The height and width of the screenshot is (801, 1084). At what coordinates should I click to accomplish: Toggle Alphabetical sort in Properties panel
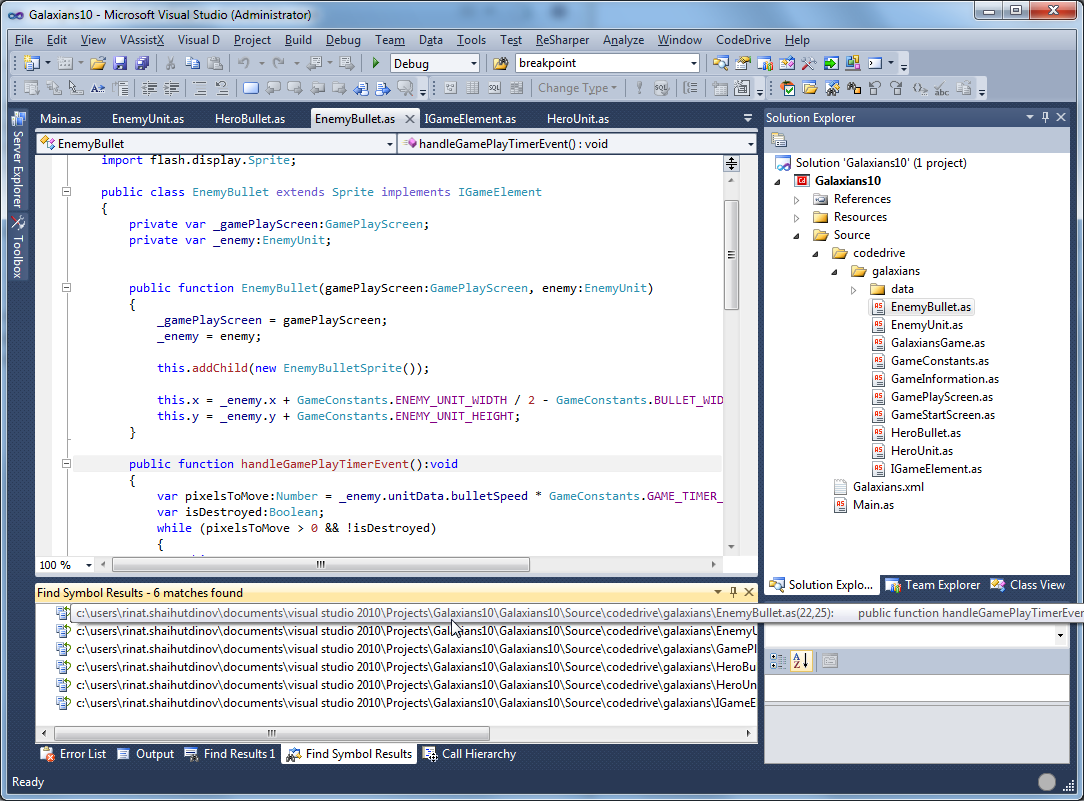801,661
